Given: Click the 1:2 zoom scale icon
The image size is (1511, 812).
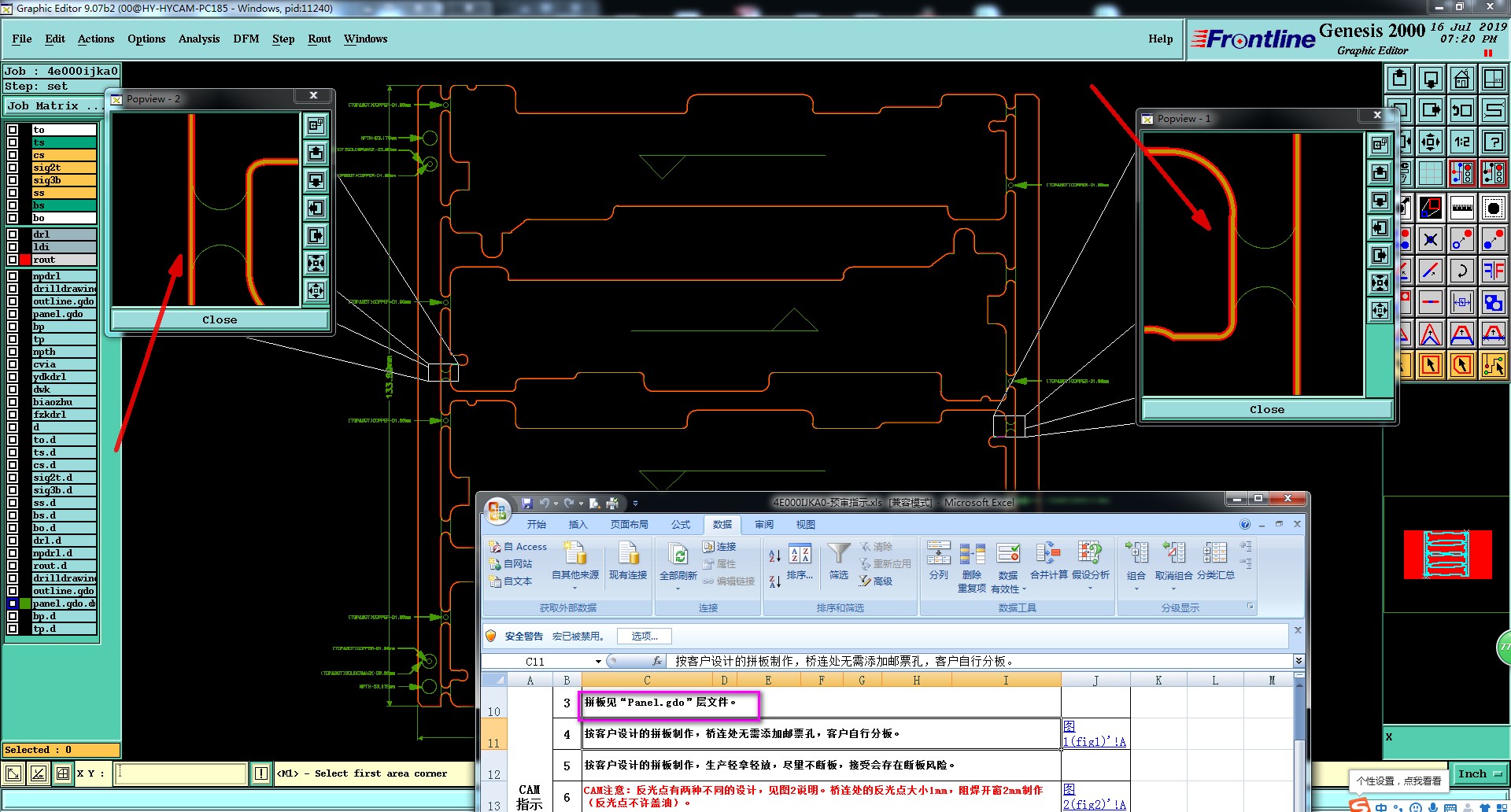Looking at the screenshot, I should coord(1461,142).
